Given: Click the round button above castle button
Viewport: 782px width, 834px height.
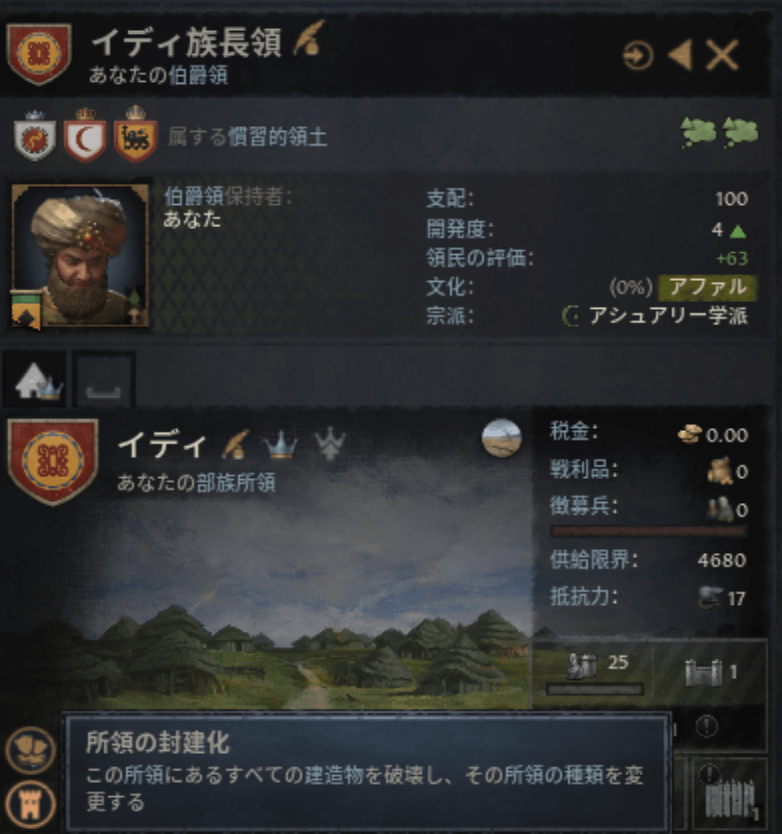Looking at the screenshot, I should click(31, 749).
